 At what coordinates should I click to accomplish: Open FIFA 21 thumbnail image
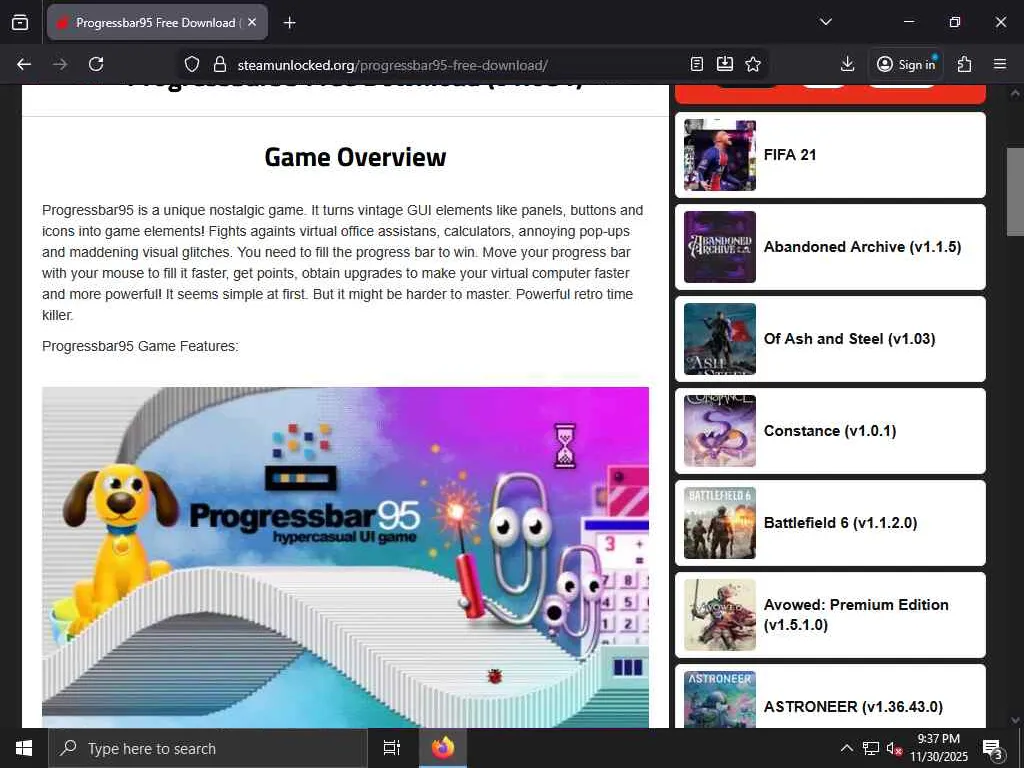pyautogui.click(x=720, y=155)
